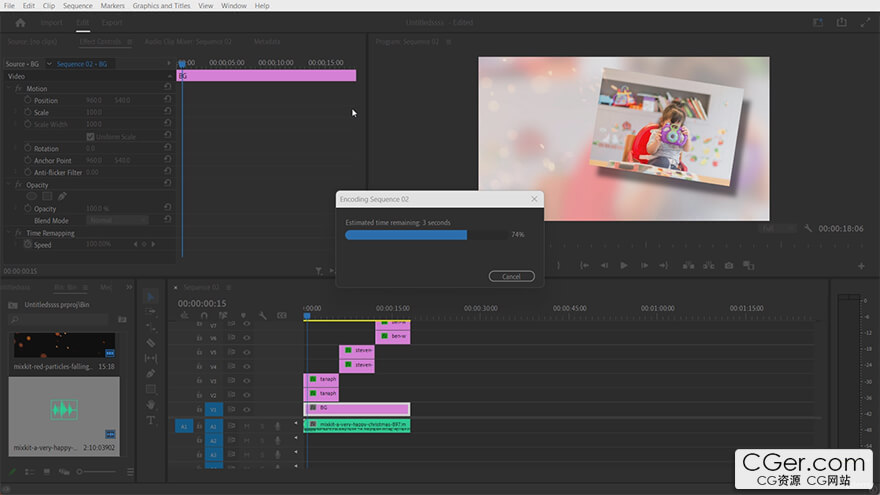Open the Graphics and Titles menu
The image size is (880, 495).
[161, 6]
